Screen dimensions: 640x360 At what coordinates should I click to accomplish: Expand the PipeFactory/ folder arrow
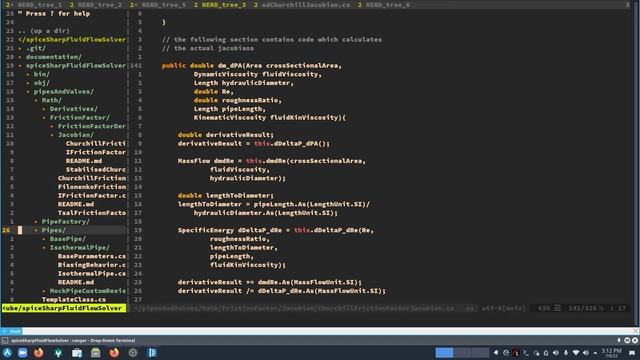36,222
